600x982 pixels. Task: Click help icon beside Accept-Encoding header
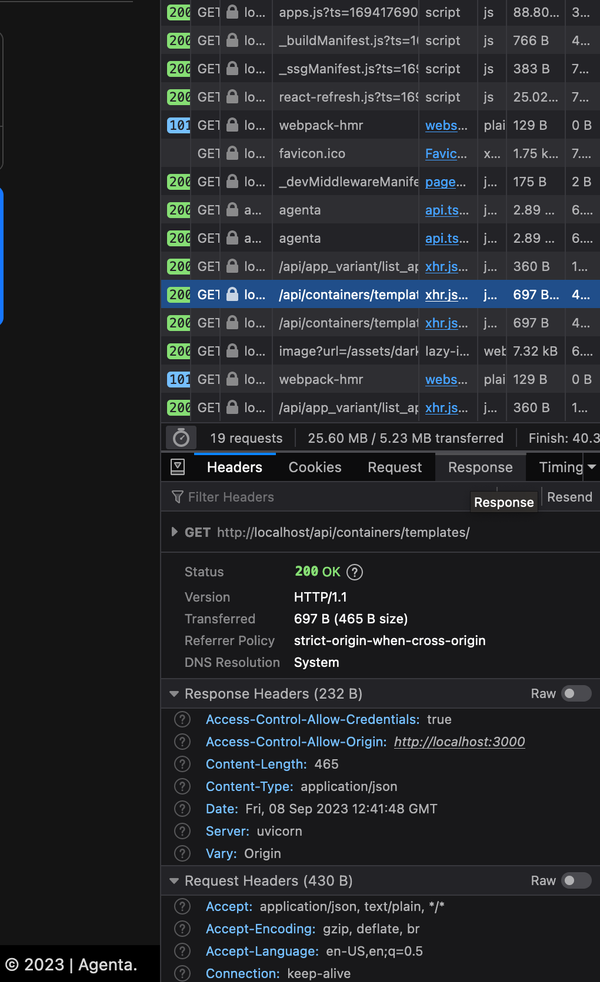click(x=182, y=929)
